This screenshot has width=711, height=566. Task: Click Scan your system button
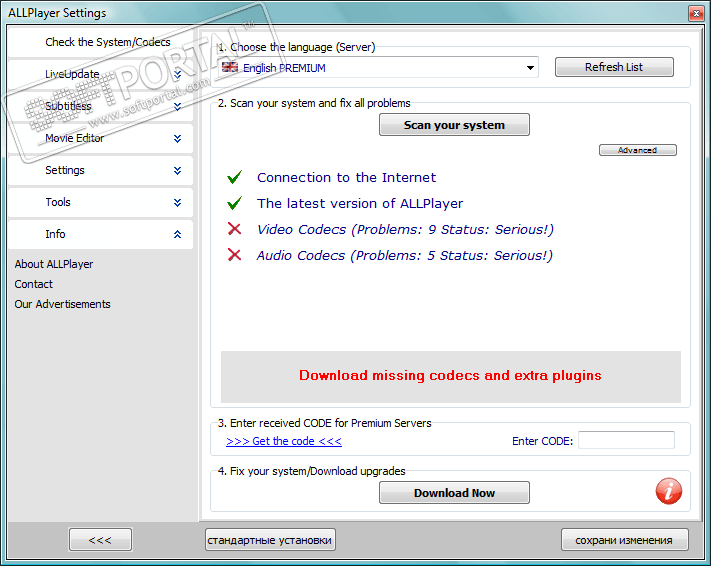pos(454,125)
